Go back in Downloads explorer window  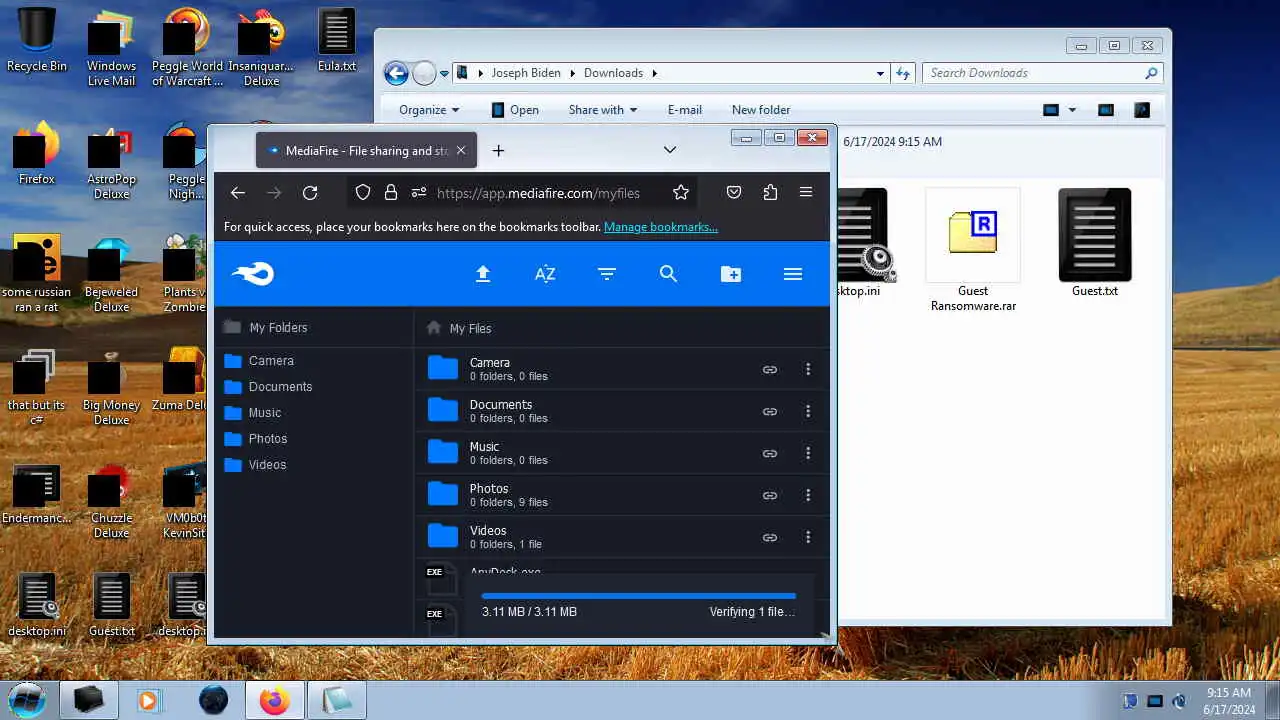coord(396,73)
